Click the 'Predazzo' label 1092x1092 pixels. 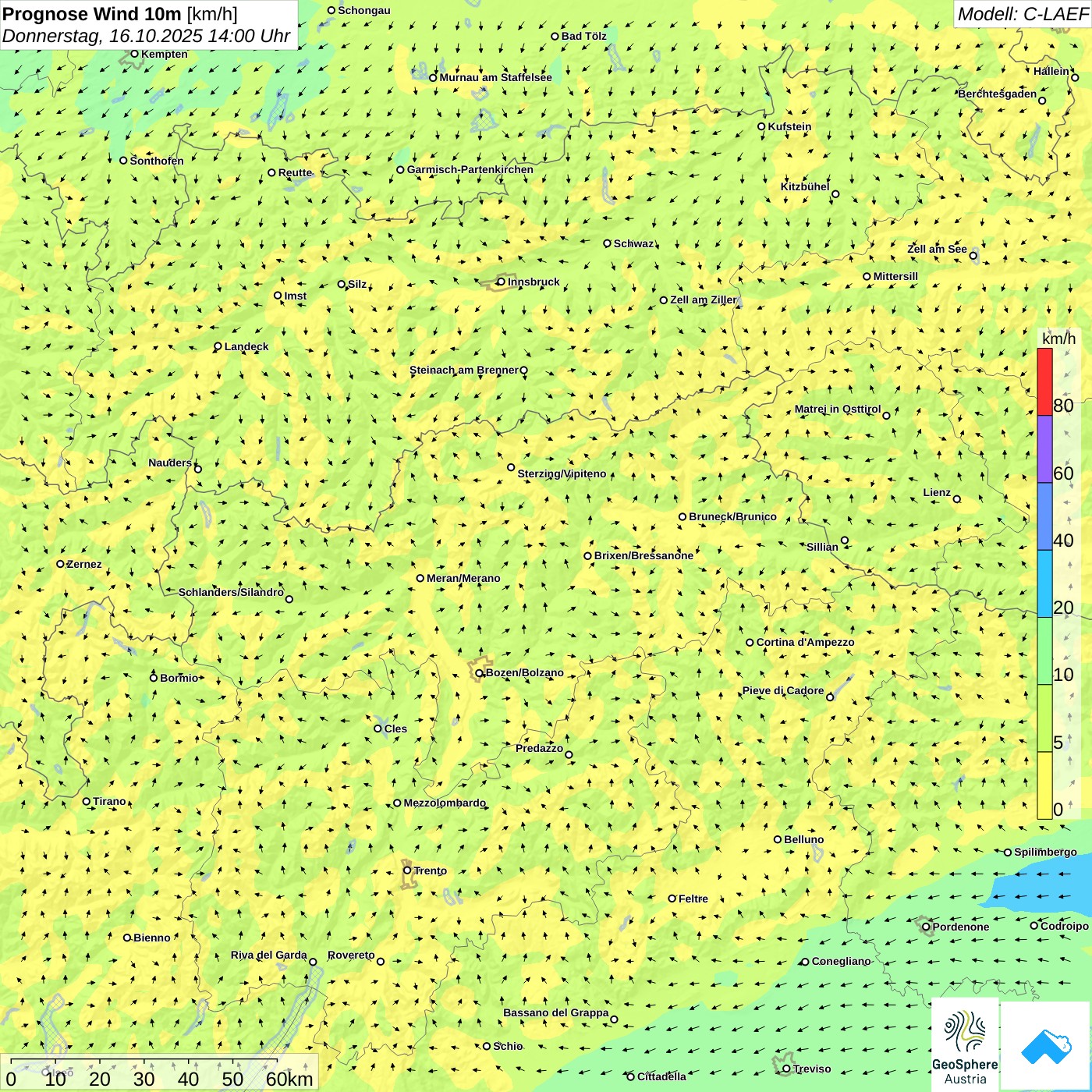539,748
